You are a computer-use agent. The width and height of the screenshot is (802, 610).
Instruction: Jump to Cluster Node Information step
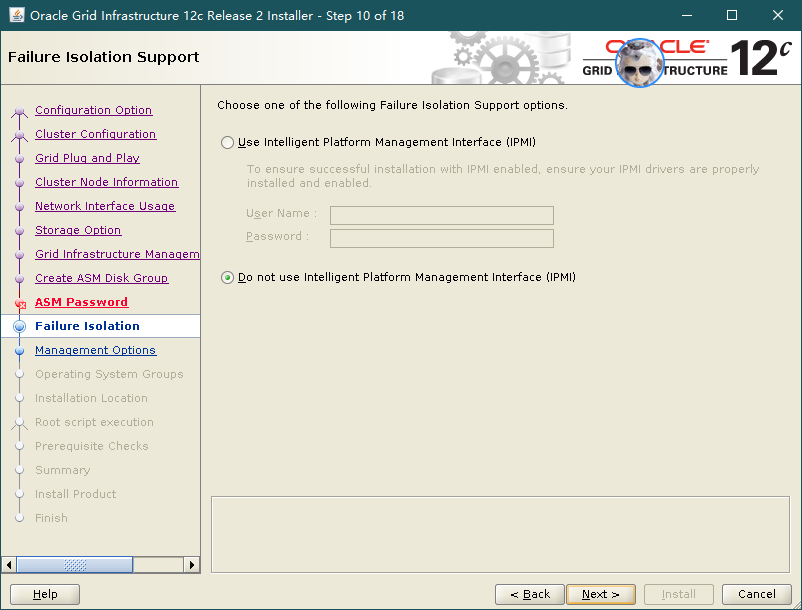tap(106, 182)
